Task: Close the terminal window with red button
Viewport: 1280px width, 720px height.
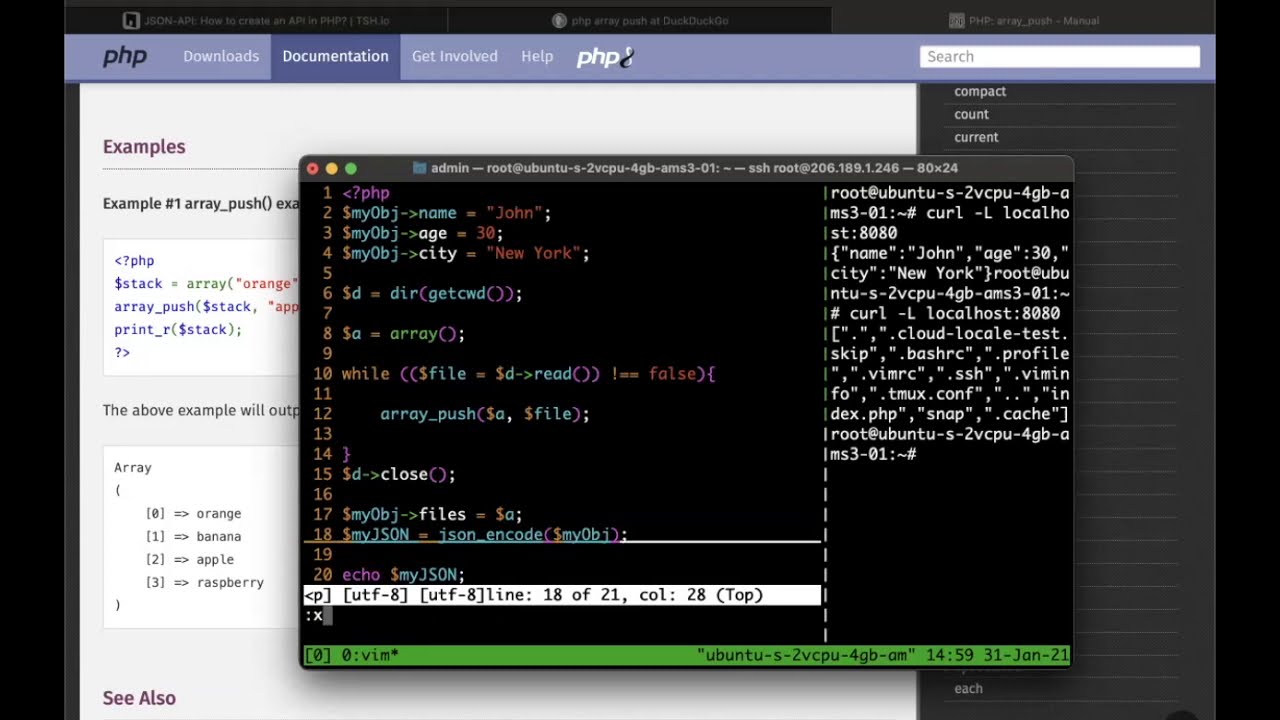Action: click(312, 169)
